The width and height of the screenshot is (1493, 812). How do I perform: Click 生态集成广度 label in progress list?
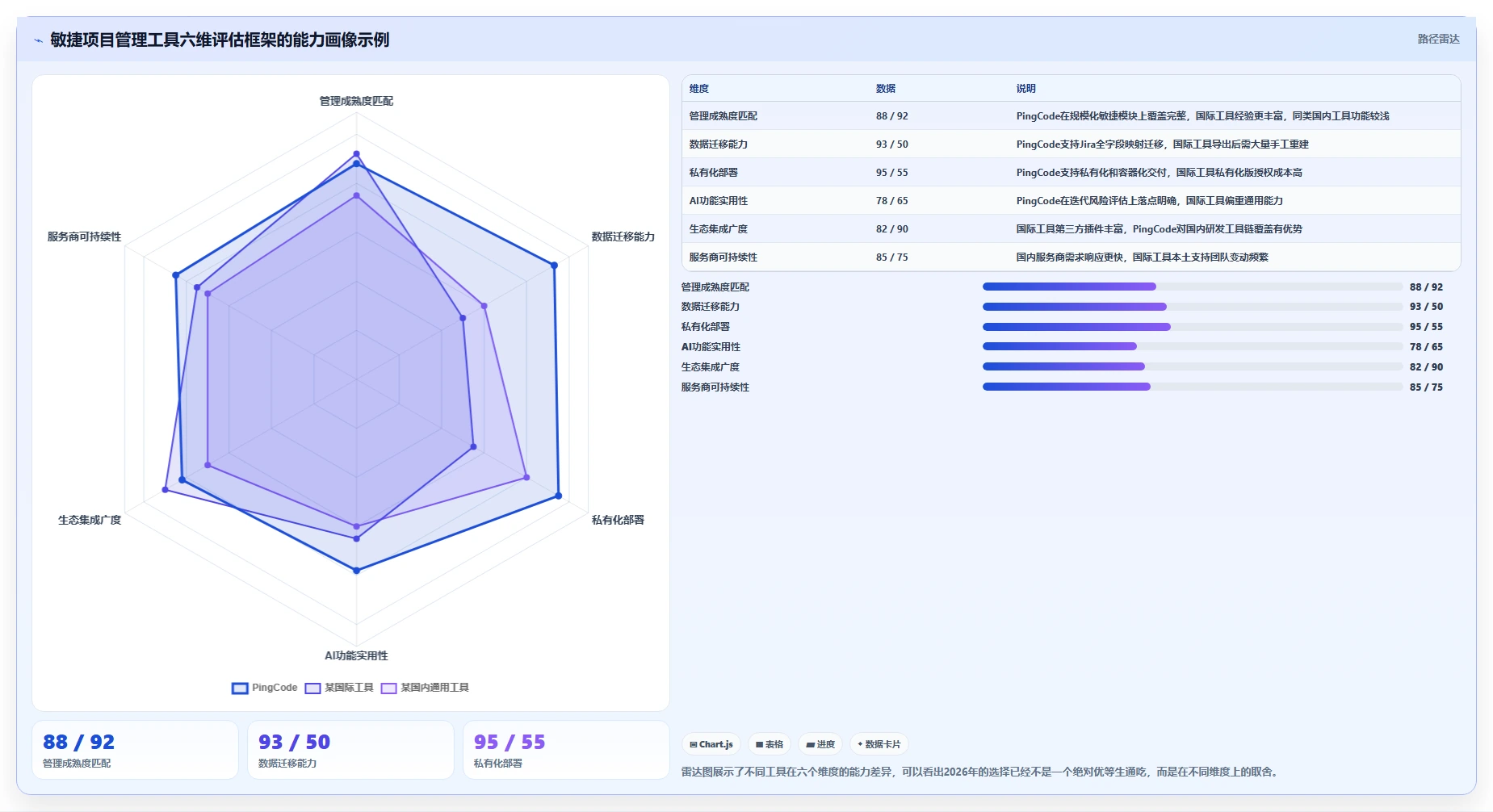(710, 367)
